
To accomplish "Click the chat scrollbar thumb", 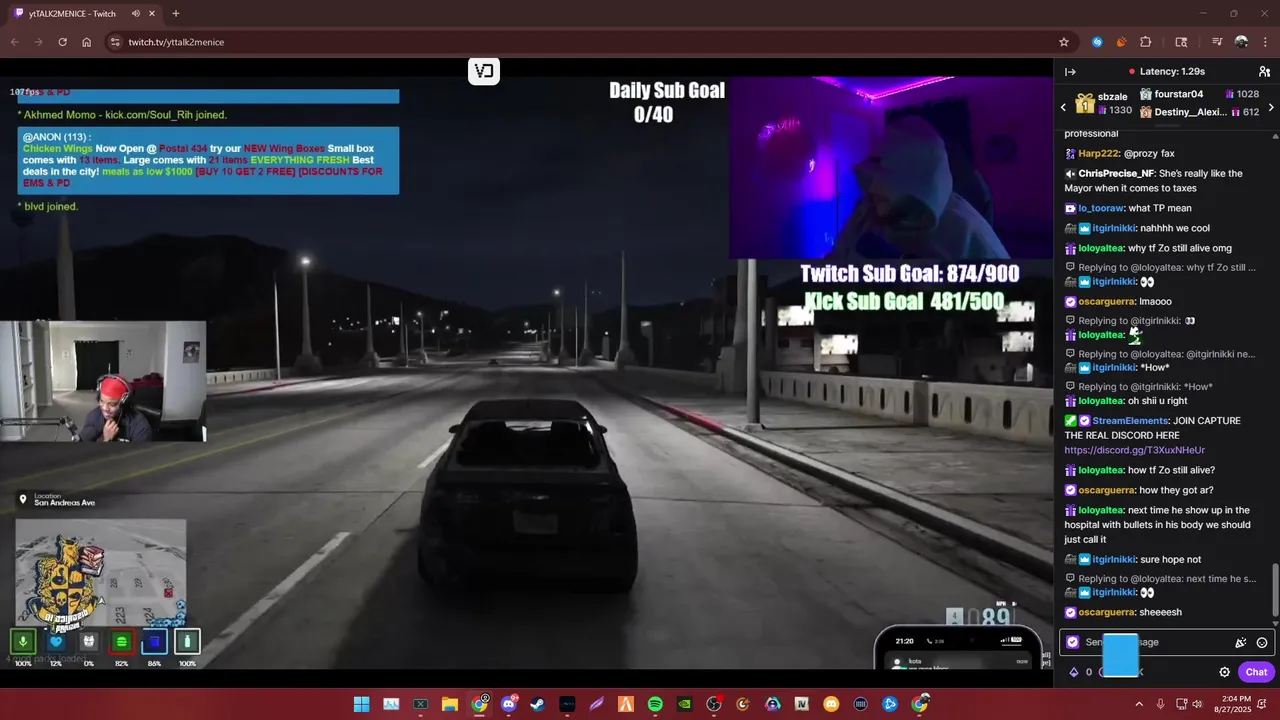I will pyautogui.click(x=1275, y=589).
